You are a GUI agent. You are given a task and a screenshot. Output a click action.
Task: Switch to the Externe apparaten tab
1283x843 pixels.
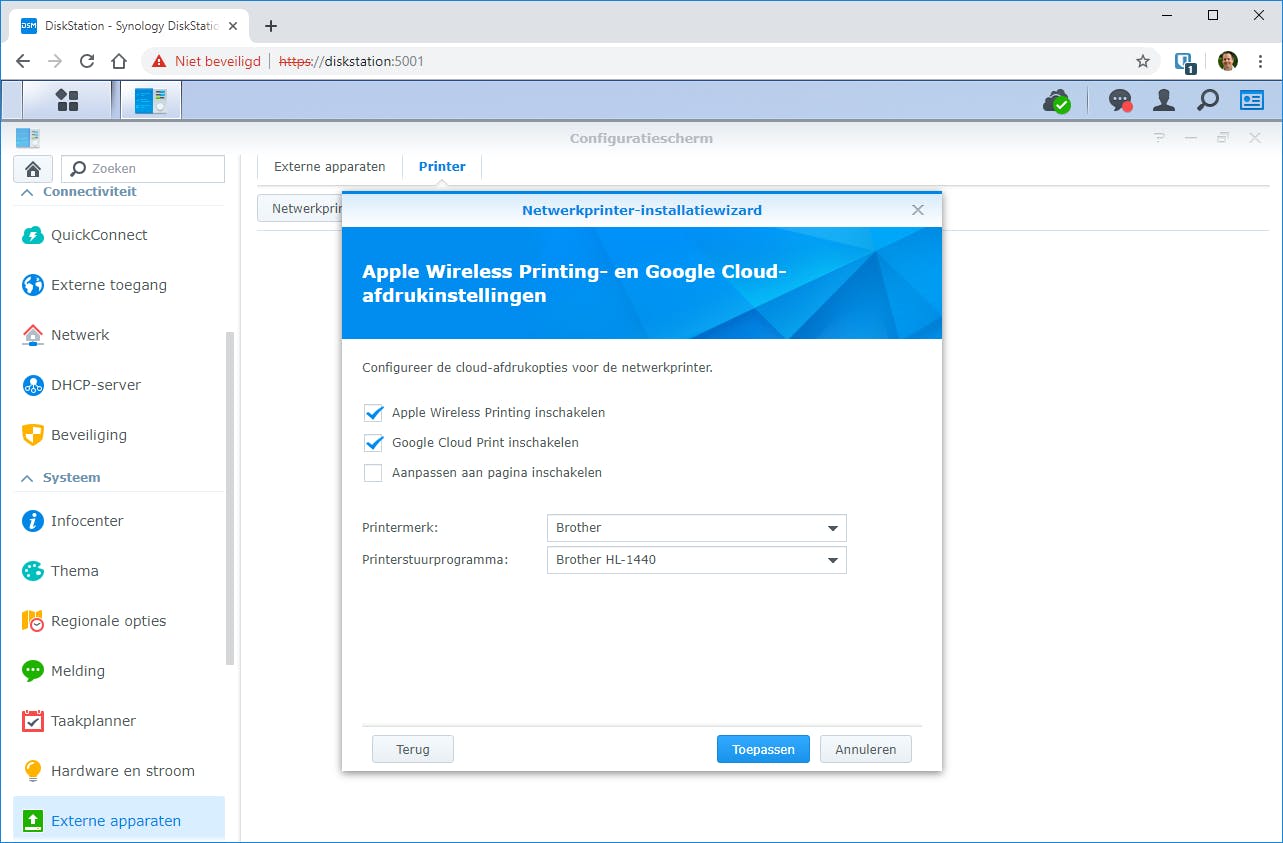coord(328,166)
